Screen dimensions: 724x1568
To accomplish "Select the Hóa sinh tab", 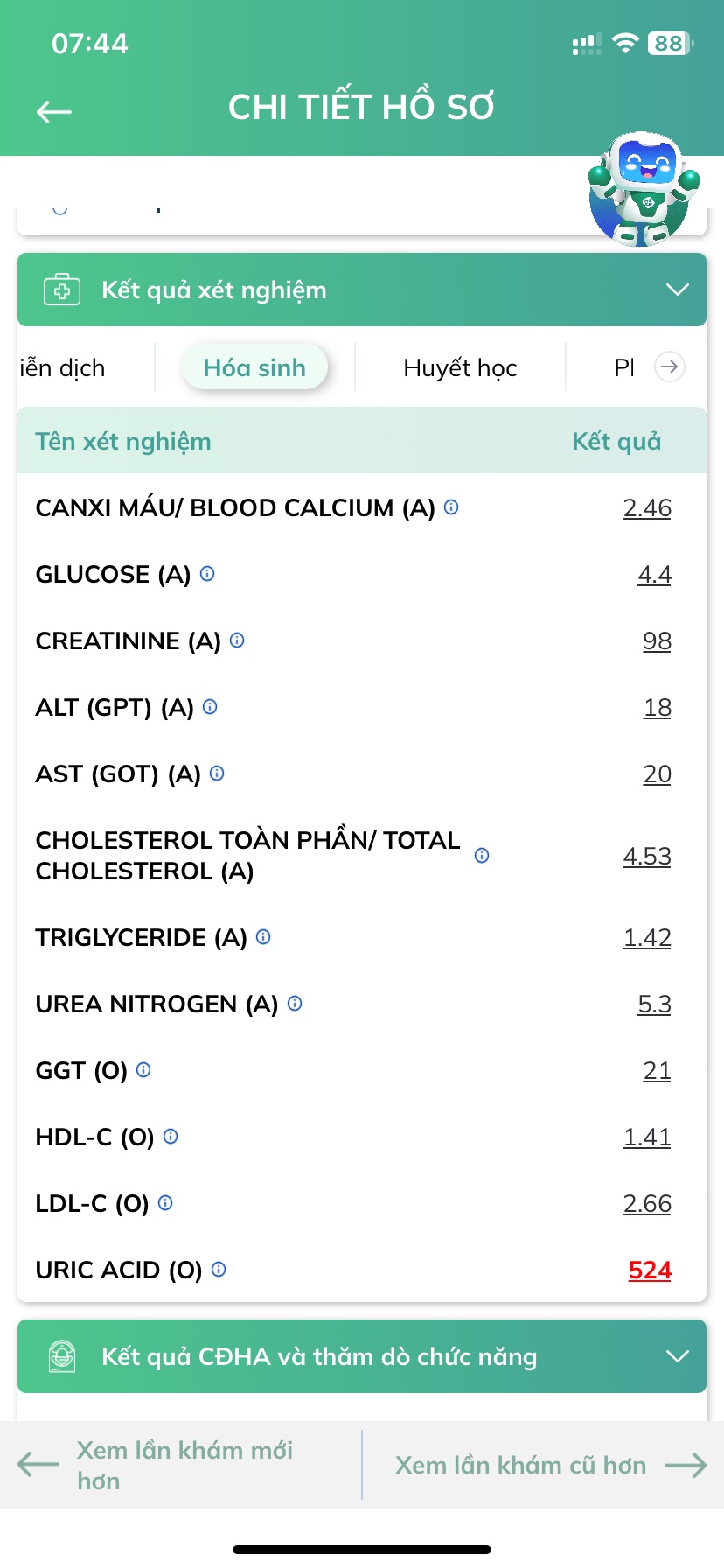I will pos(254,367).
